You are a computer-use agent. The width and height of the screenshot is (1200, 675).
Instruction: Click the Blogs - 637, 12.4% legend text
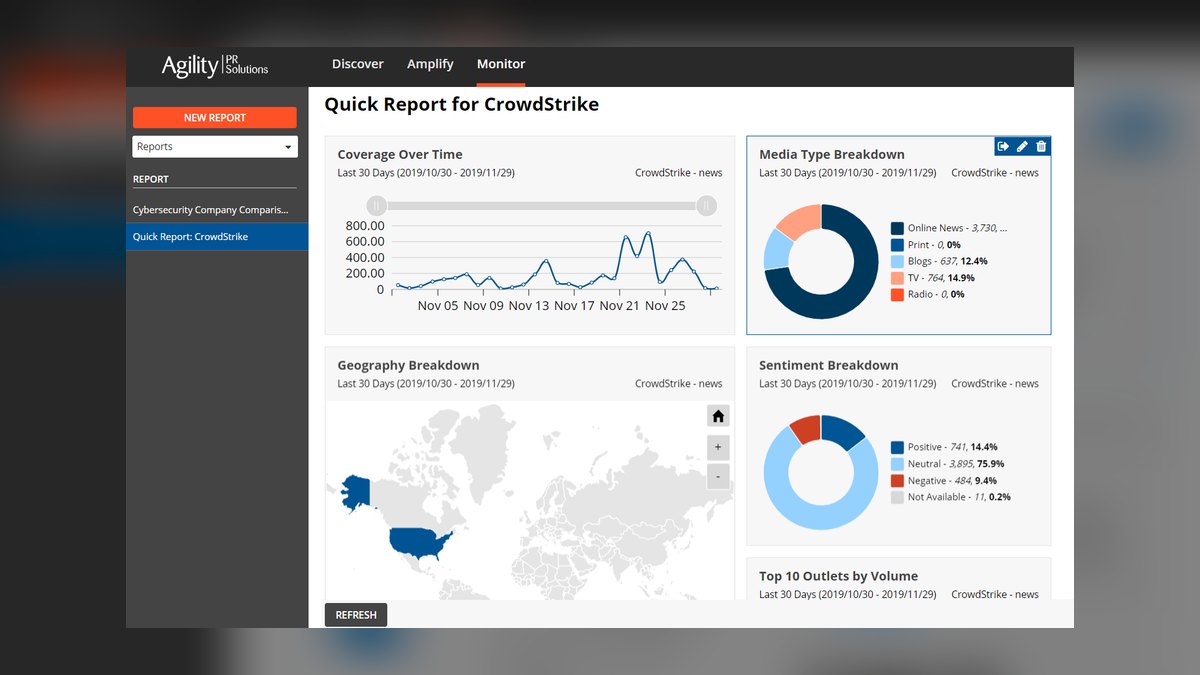(x=948, y=261)
